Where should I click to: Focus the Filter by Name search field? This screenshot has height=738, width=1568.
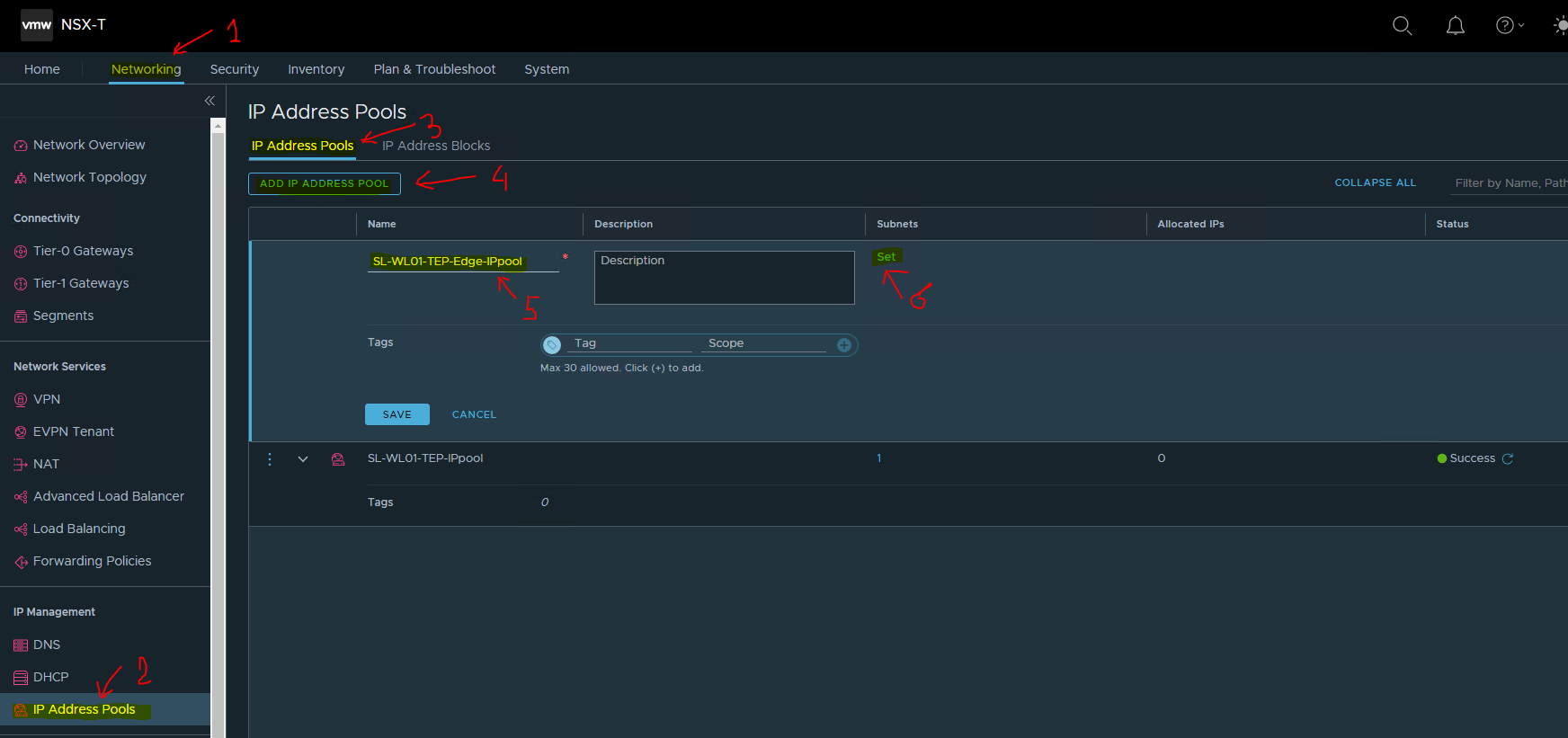point(1509,183)
